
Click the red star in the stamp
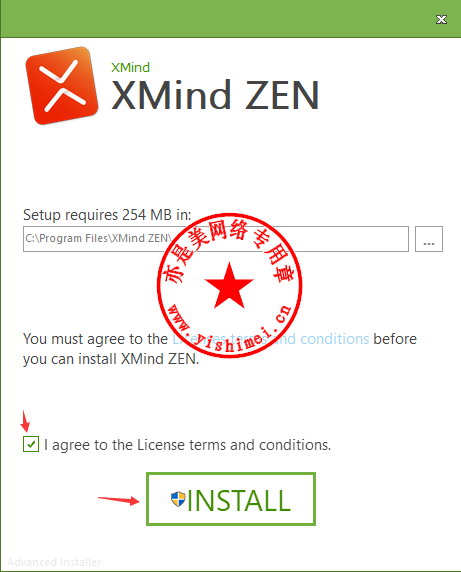229,286
